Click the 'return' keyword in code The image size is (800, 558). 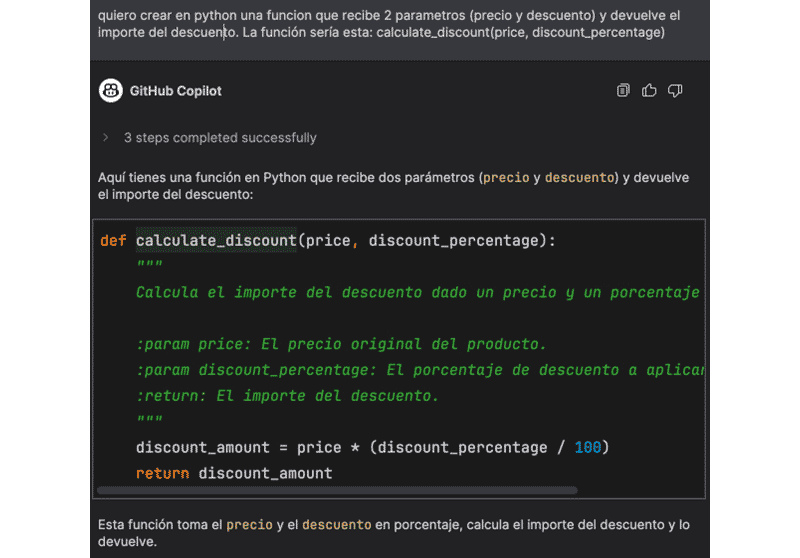[x=162, y=473]
